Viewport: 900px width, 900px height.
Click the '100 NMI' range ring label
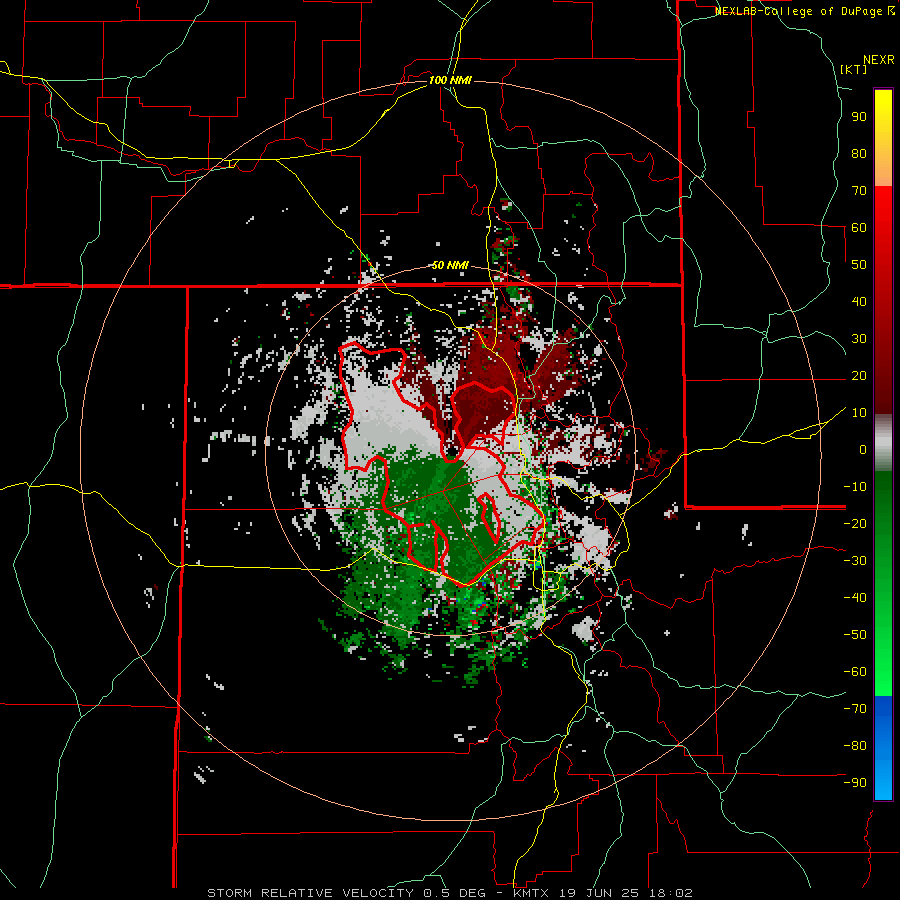[450, 80]
